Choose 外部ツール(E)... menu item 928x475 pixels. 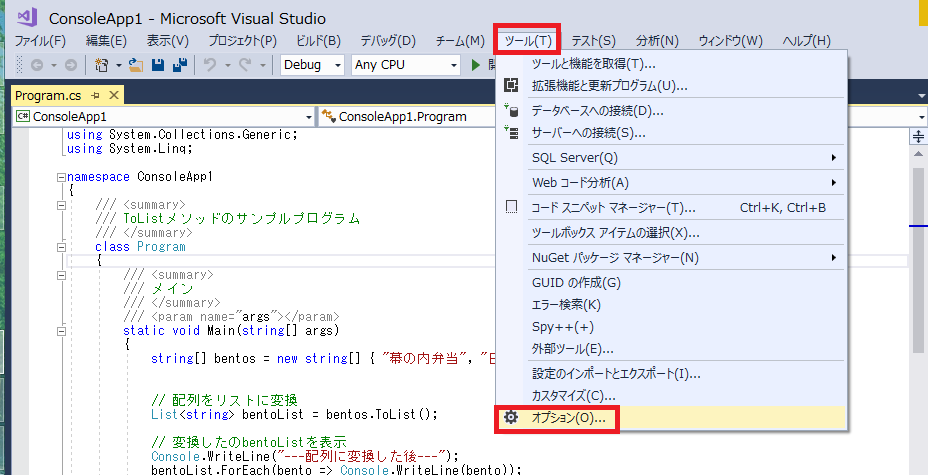pos(672,348)
